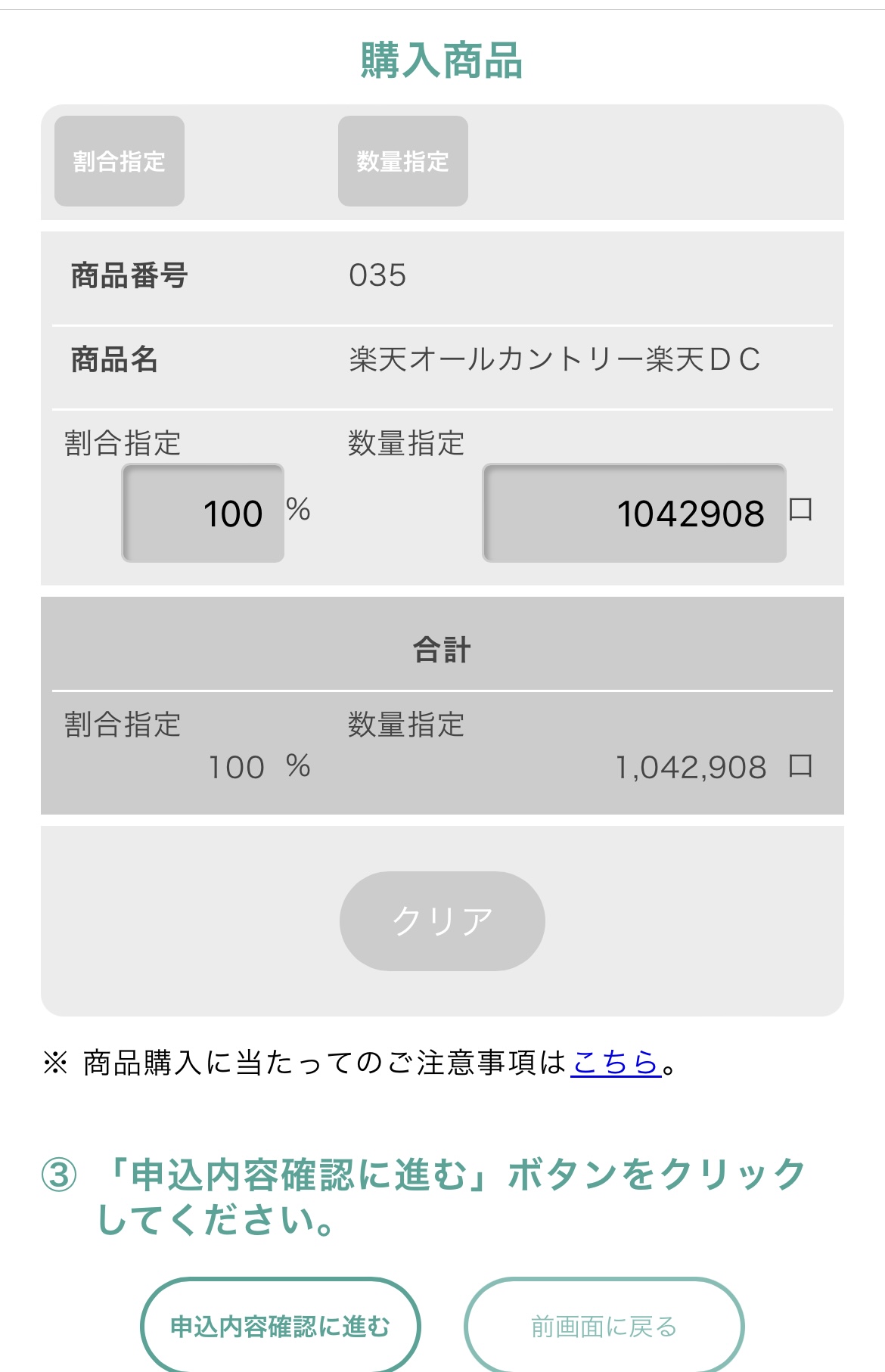The image size is (885, 1372).
Task: Open the こちら notes link
Action: pos(616,1063)
